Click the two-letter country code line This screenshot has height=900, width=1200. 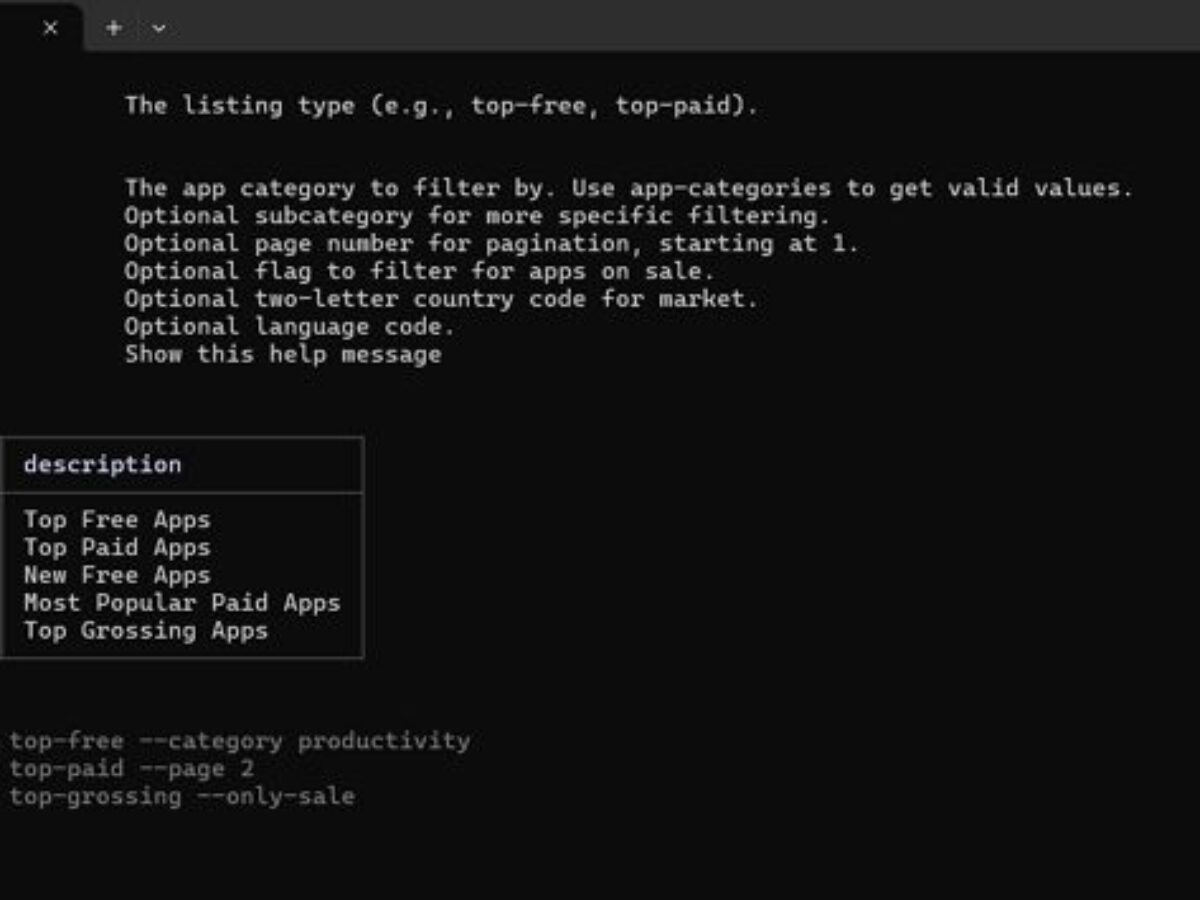click(x=441, y=299)
